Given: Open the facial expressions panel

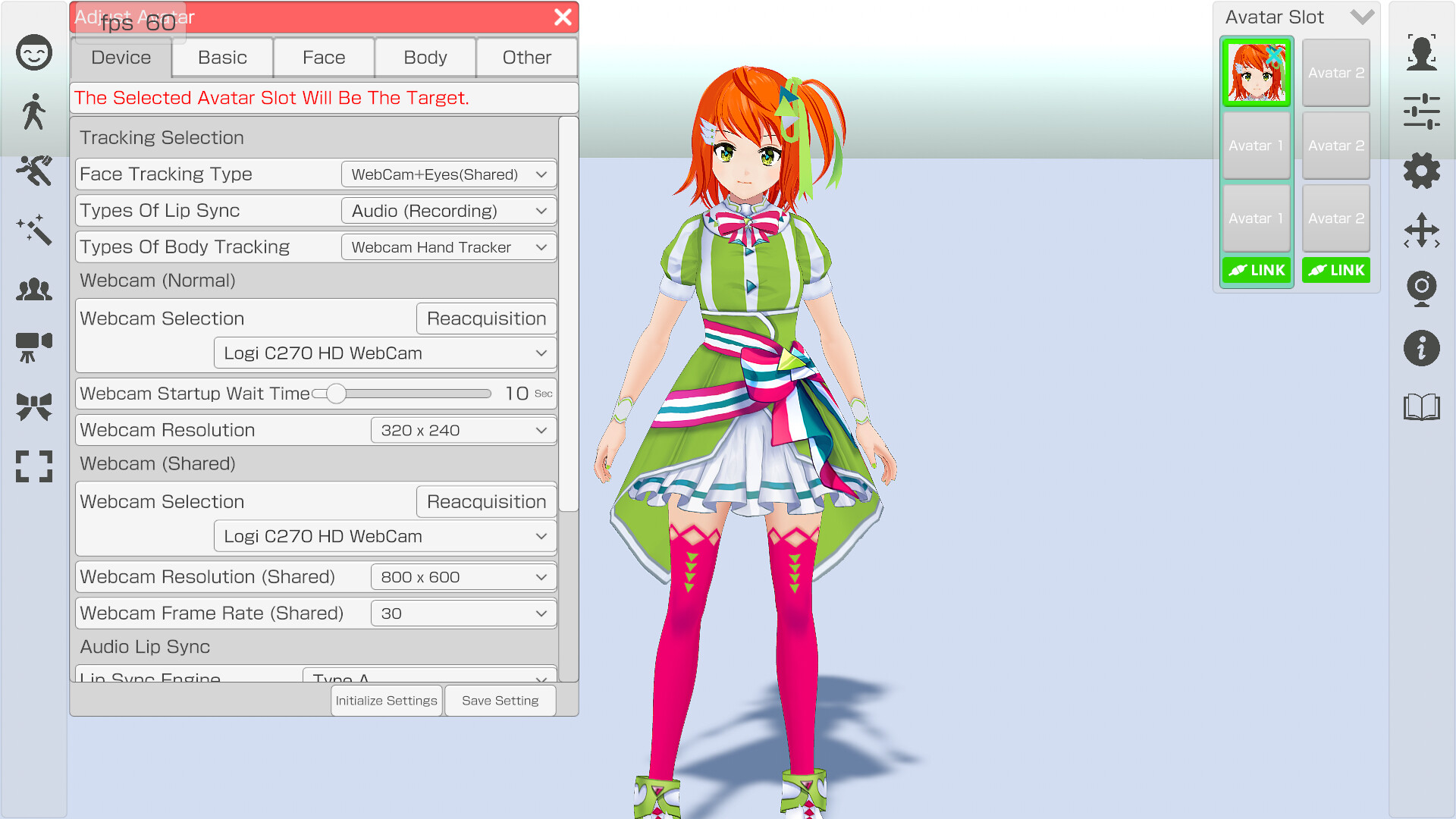Looking at the screenshot, I should click(x=33, y=52).
